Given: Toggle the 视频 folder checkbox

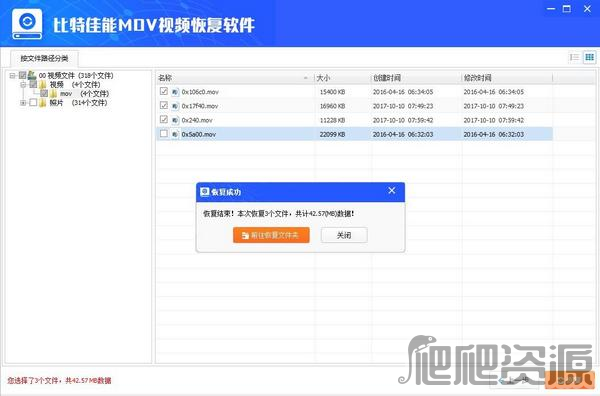Looking at the screenshot, I should click(33, 84).
